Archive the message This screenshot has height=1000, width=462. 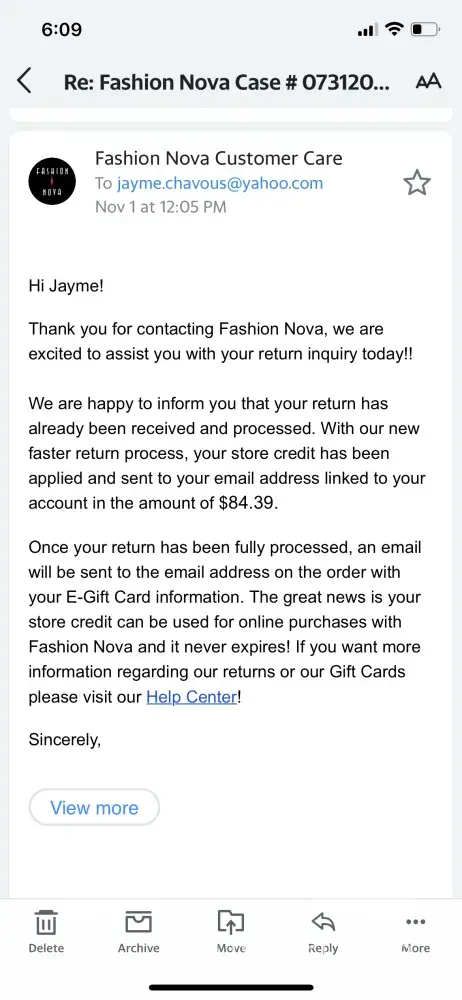click(x=138, y=931)
